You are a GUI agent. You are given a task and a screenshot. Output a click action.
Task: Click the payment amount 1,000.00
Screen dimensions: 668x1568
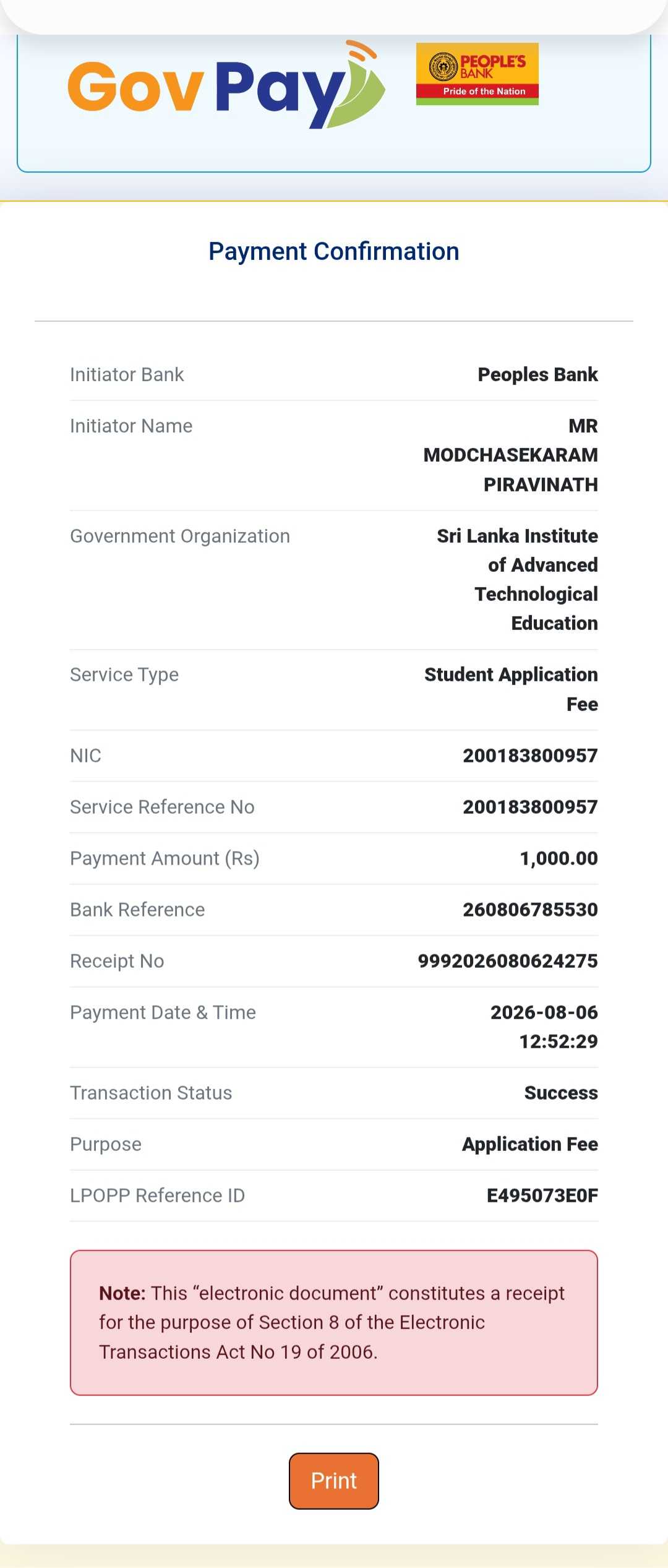[559, 858]
